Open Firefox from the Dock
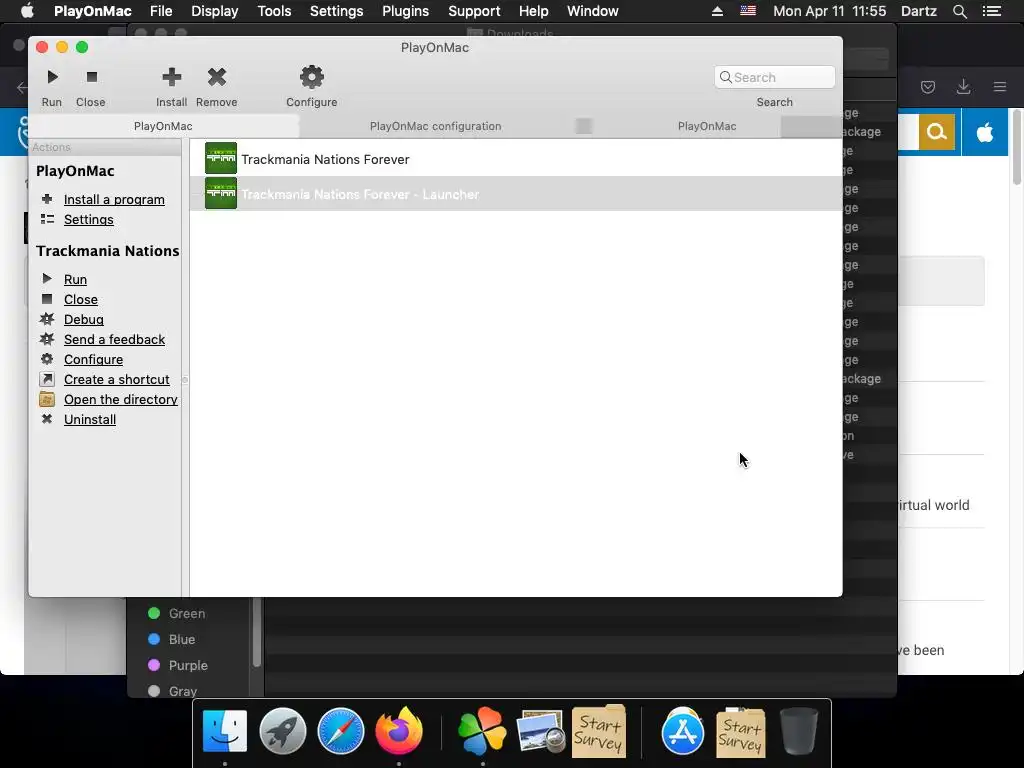Screen dimensions: 1024x768 398,731
